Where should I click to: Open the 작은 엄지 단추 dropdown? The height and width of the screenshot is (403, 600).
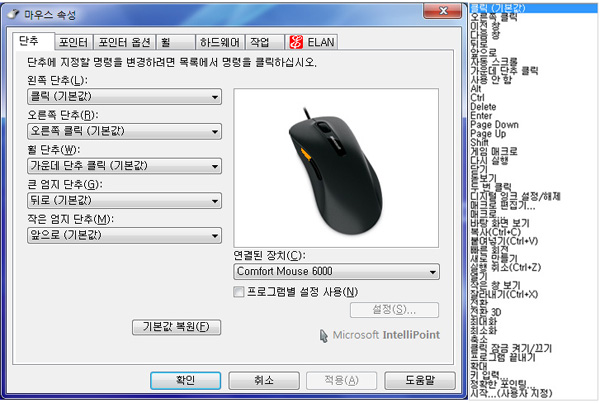coord(124,235)
